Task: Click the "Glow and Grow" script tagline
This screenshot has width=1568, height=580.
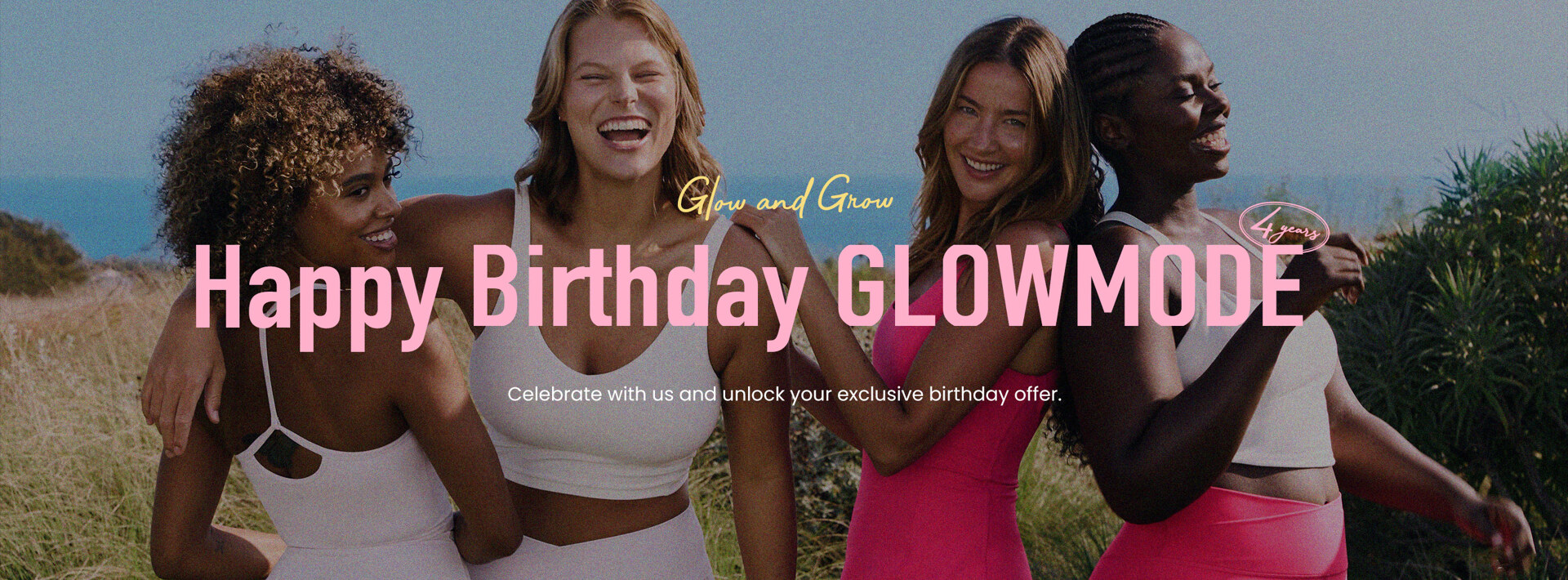Action: point(785,199)
